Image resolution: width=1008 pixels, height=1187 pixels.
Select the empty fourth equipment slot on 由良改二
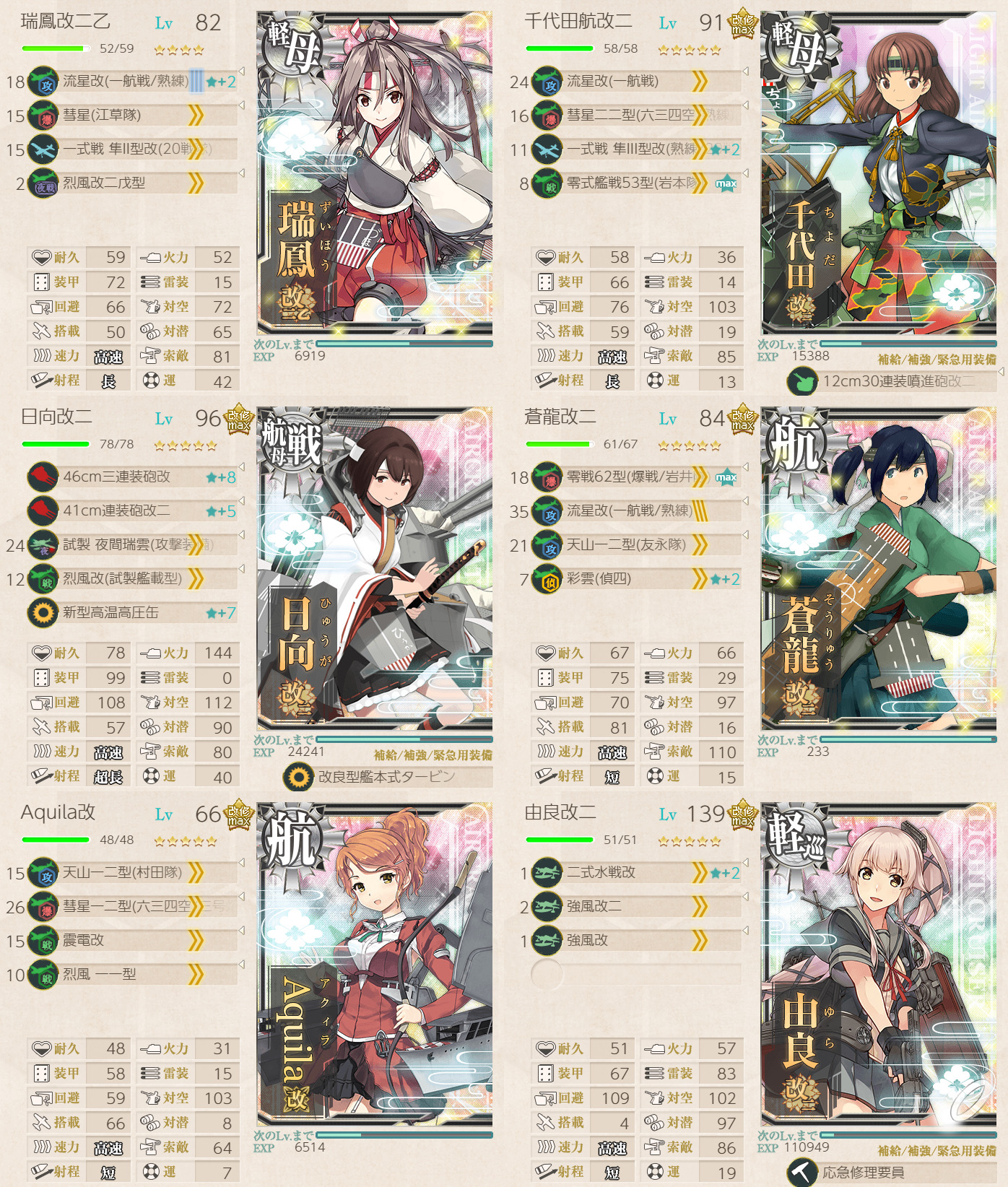(x=635, y=975)
